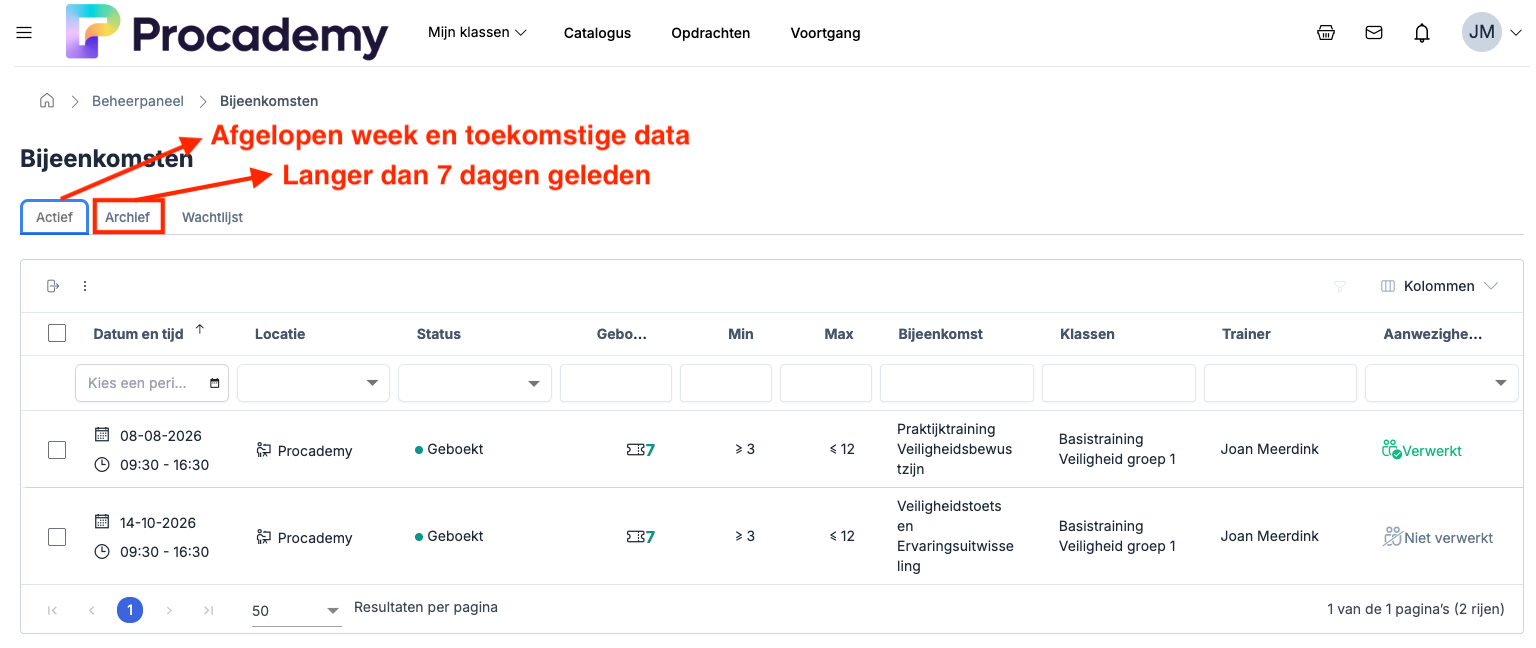Open the Status filter dropdown
Image resolution: width=1536 pixels, height=648 pixels.
click(x=475, y=383)
